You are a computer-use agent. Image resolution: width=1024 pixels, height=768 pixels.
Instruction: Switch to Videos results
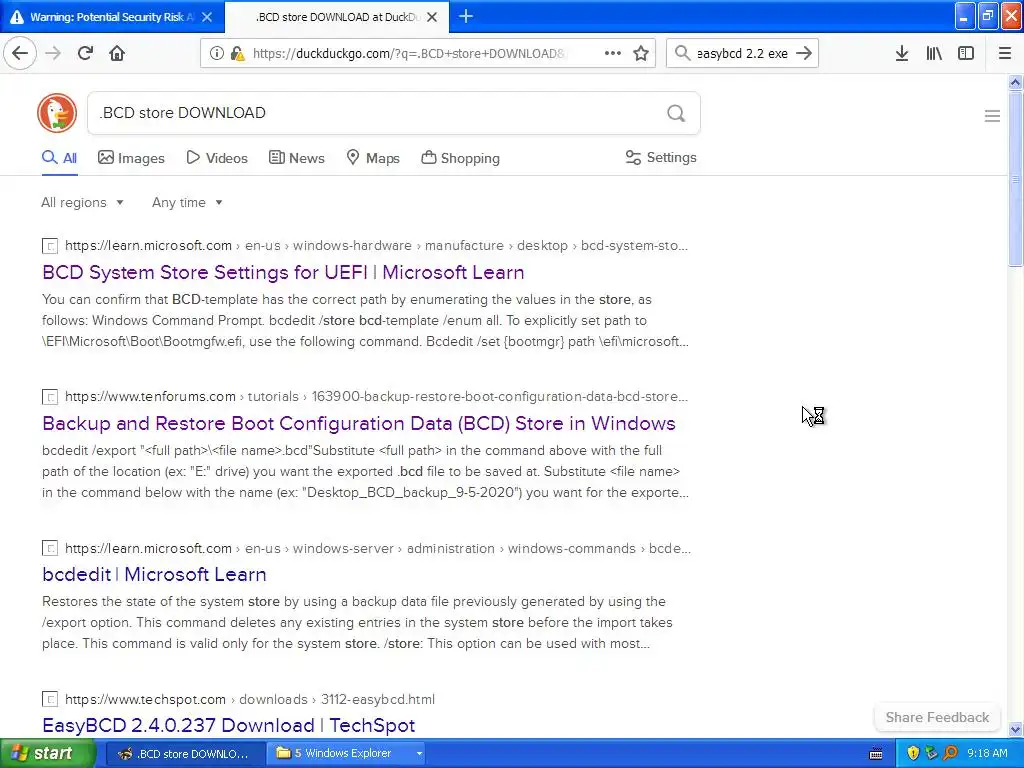(217, 158)
